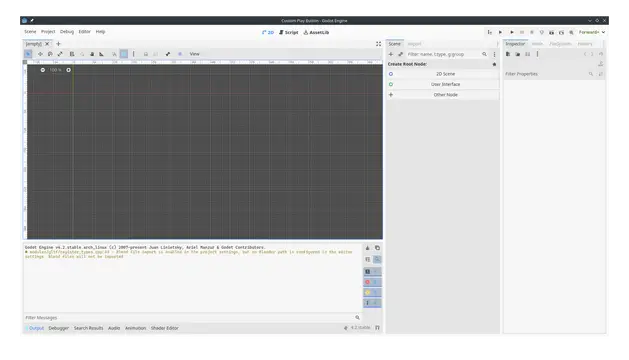Switch to the Scene dock tab
The height and width of the screenshot is (360, 629).
click(x=394, y=44)
